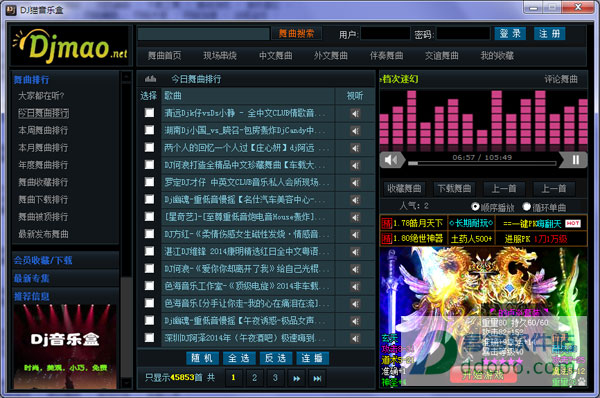The image size is (600, 398).
Task: Go to page 2 of song list
Action: [254, 378]
